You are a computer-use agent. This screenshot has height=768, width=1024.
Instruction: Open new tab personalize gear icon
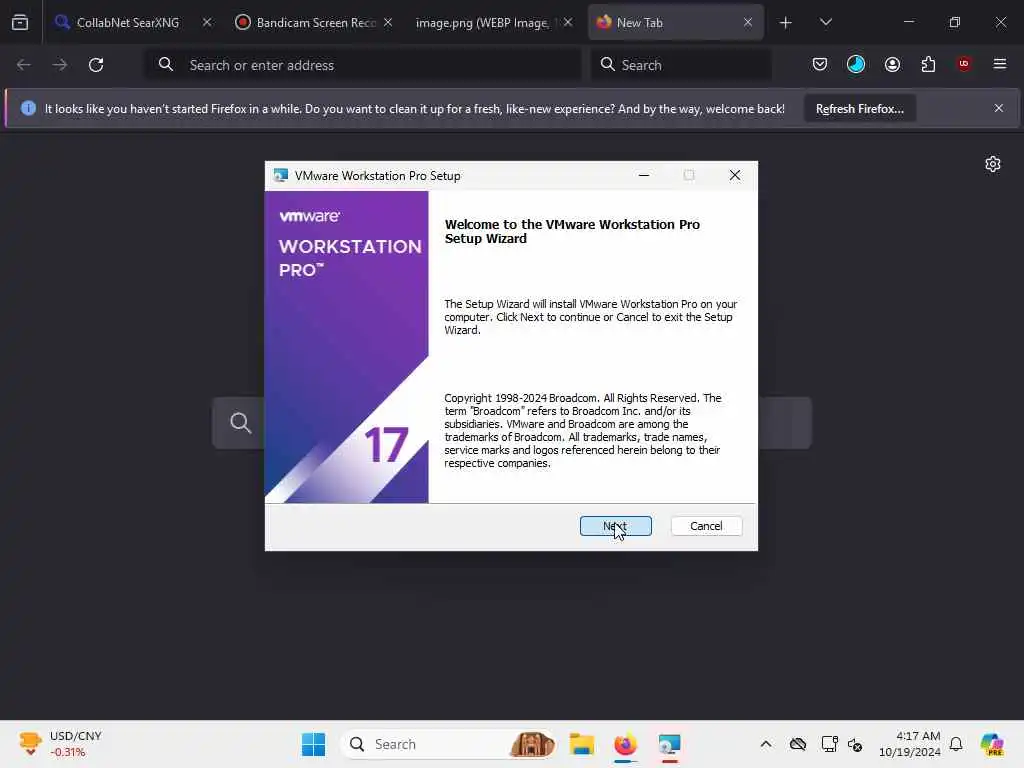pyautogui.click(x=993, y=164)
